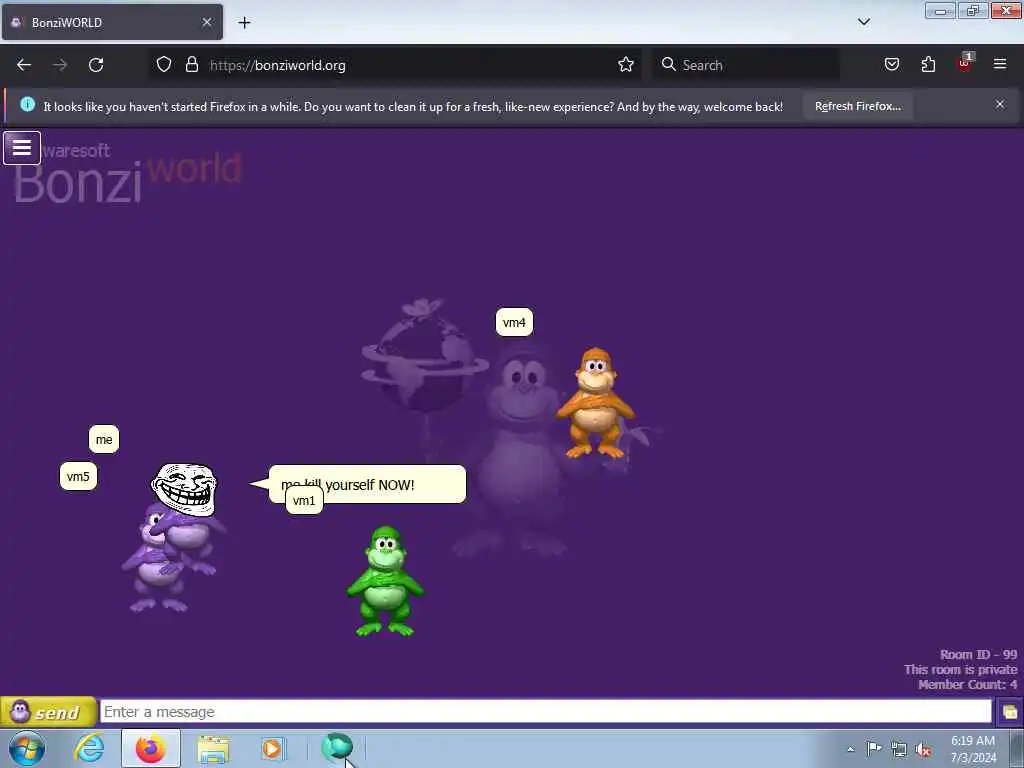Click the 'me' name tag
Image resolution: width=1024 pixels, height=768 pixels.
[104, 440]
